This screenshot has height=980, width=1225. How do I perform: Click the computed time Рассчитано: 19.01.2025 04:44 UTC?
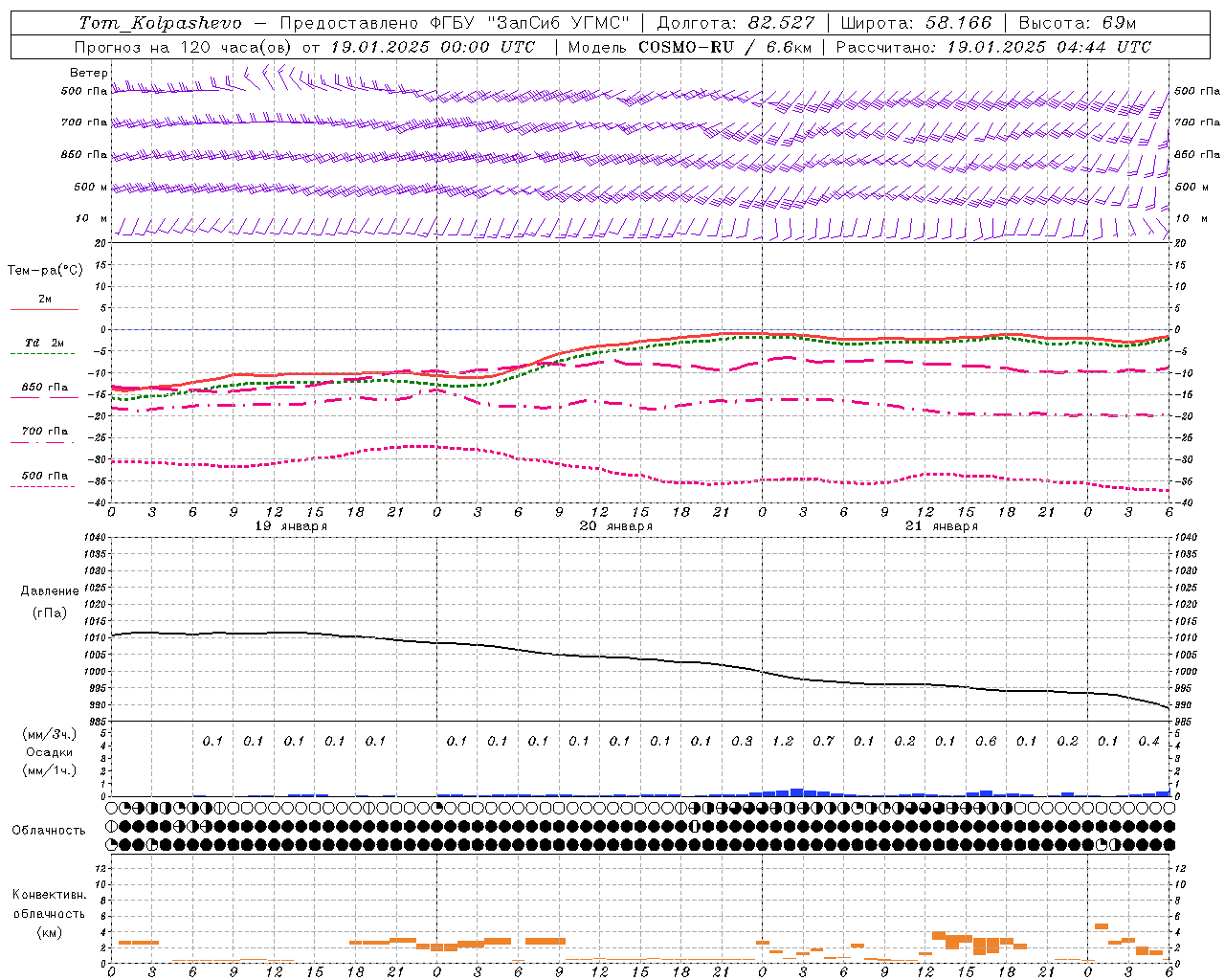pyautogui.click(x=993, y=47)
